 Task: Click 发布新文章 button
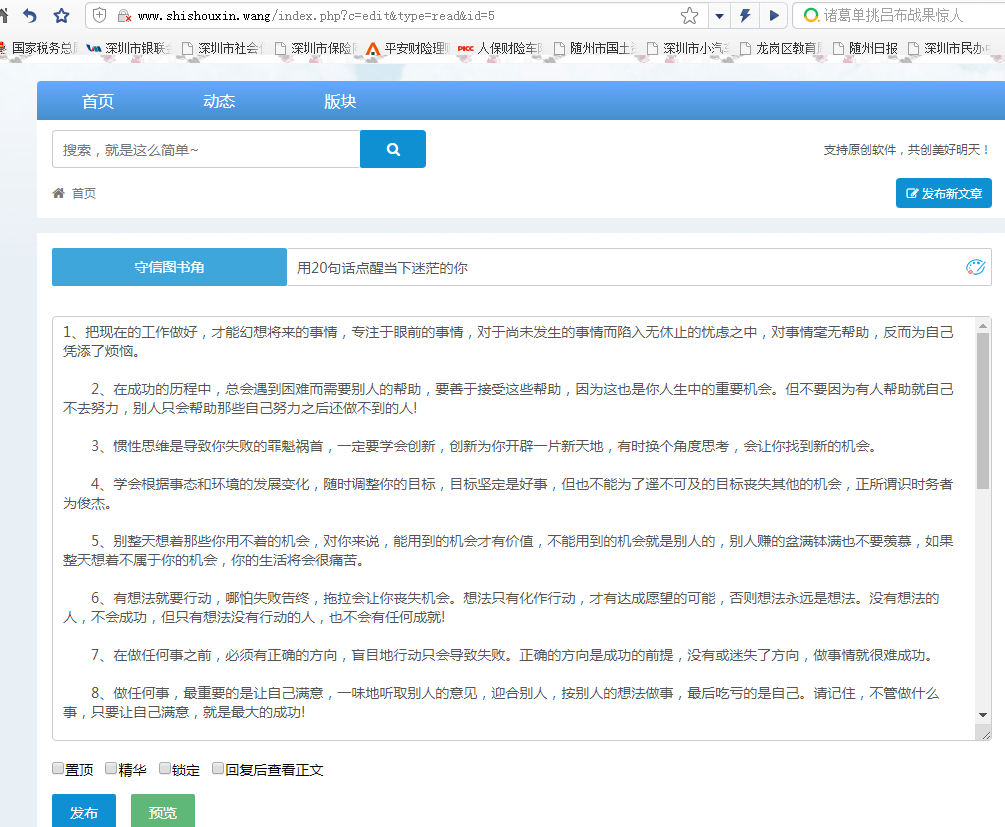pos(943,193)
